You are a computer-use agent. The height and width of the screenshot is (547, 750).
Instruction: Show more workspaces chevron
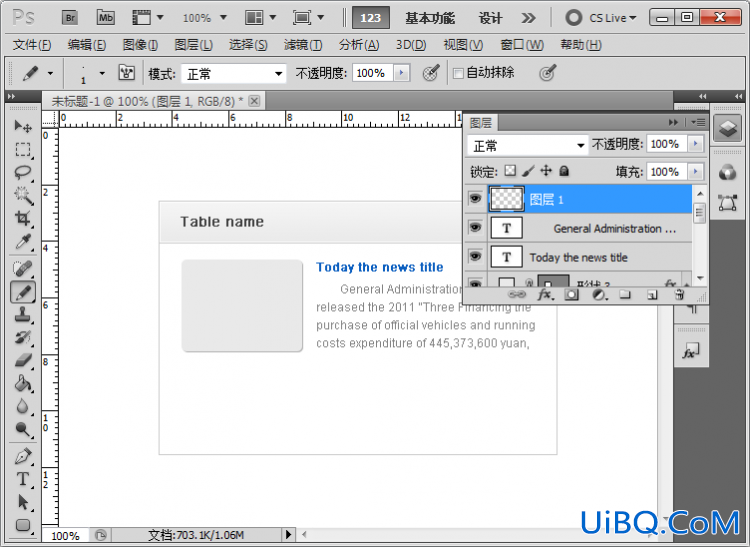point(528,18)
